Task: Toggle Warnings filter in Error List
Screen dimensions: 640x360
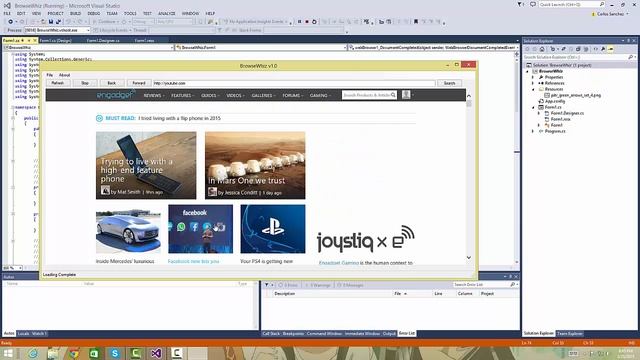Action: (x=317, y=285)
